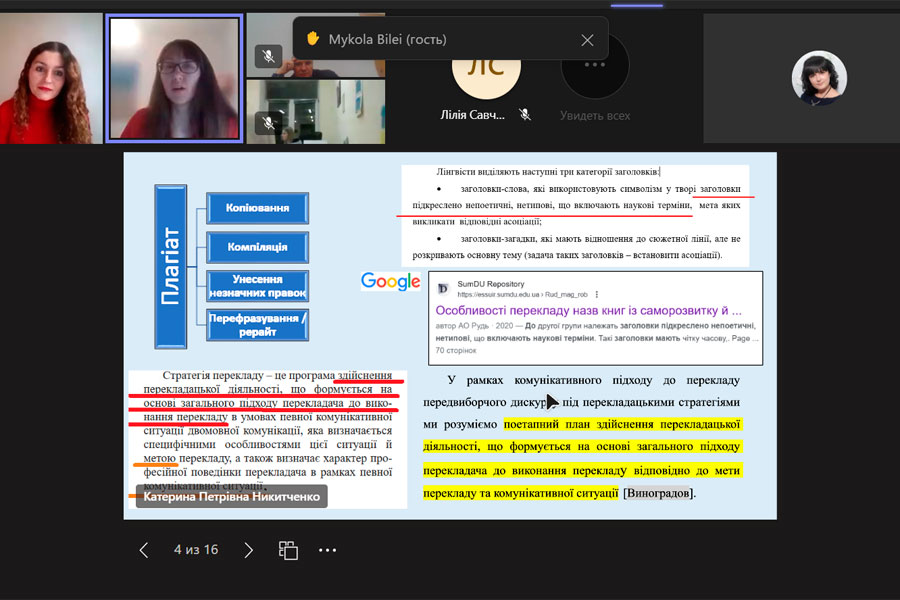Open the slide grid view icon
The image size is (900, 600).
pyautogui.click(x=288, y=550)
